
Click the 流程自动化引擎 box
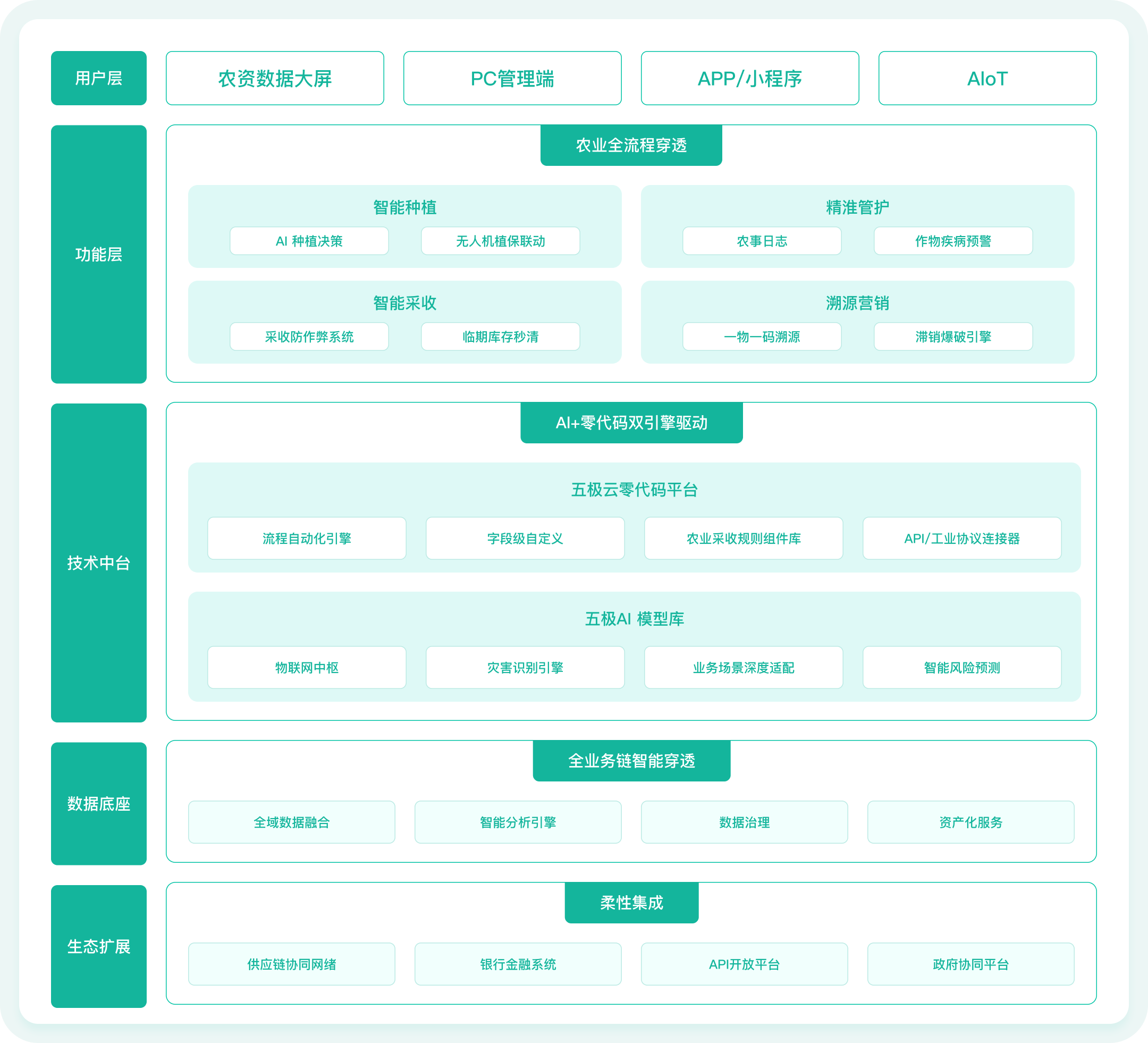point(307,539)
